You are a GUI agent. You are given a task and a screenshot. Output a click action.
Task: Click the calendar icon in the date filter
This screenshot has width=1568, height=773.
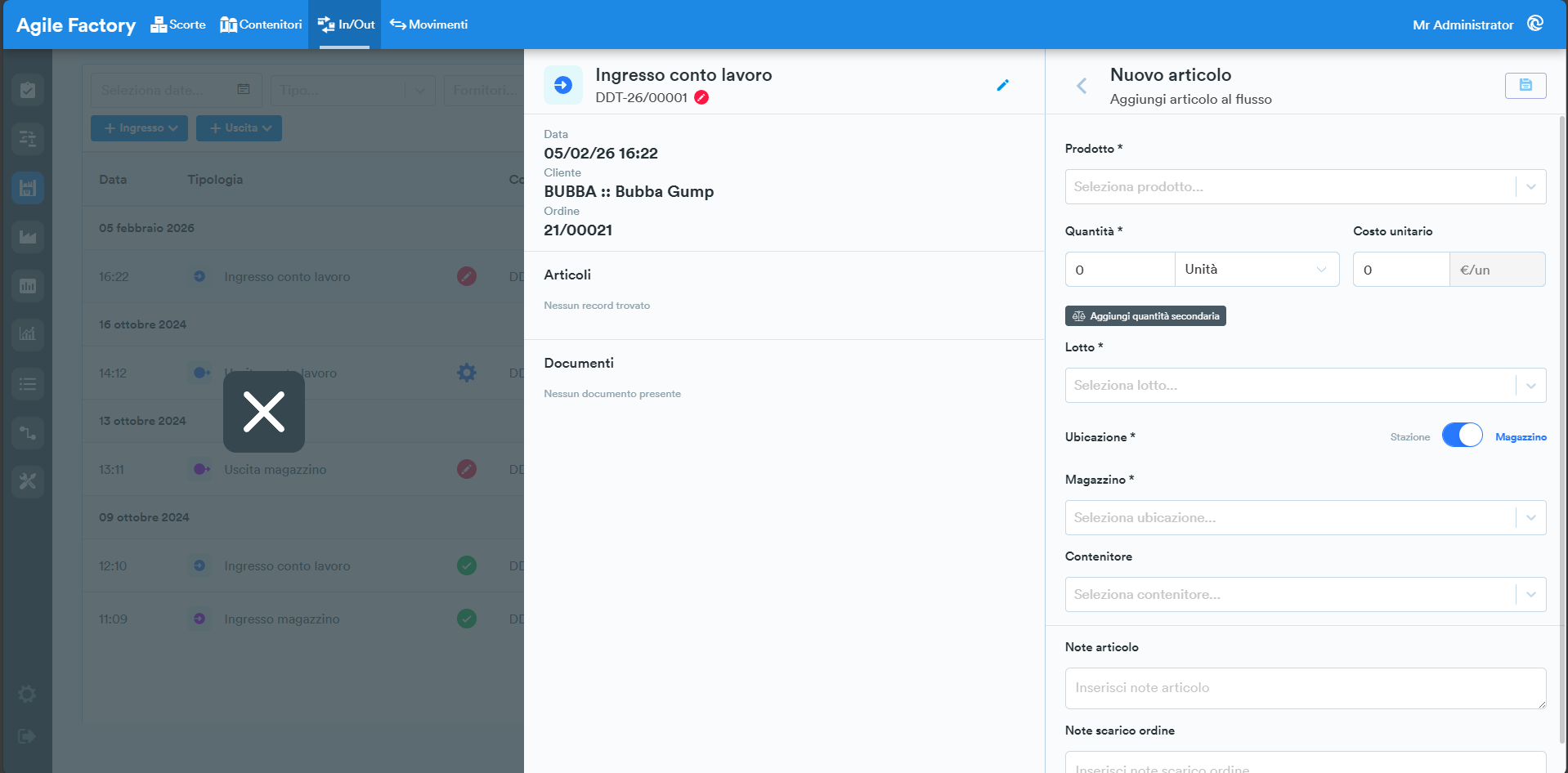(244, 89)
